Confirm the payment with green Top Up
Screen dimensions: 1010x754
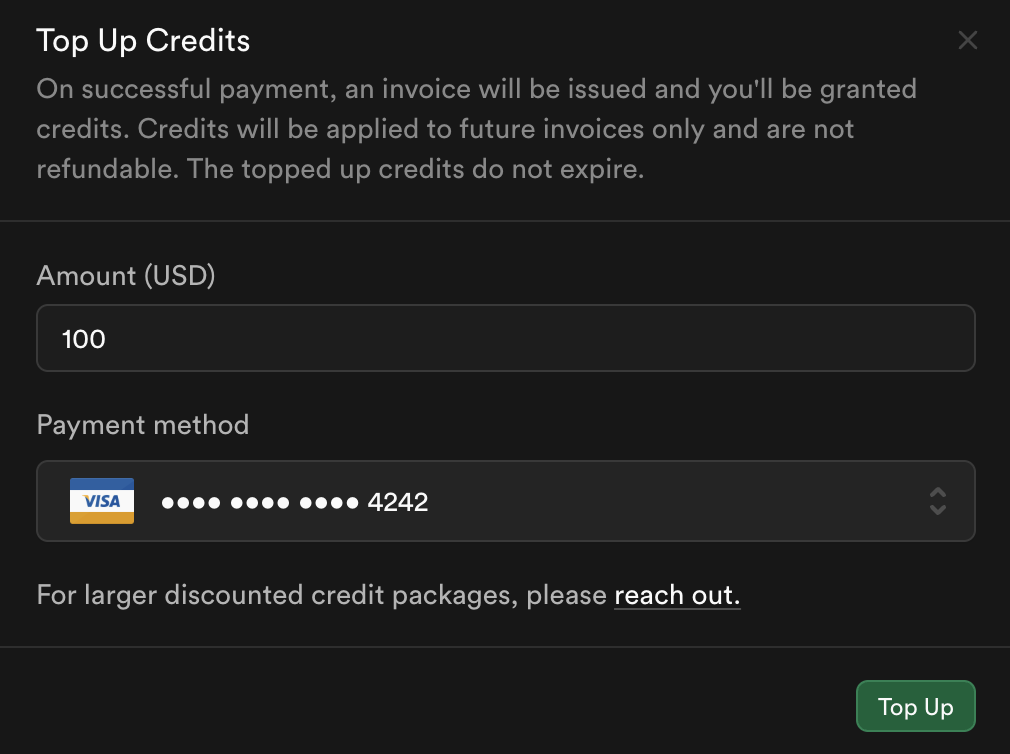tap(915, 706)
